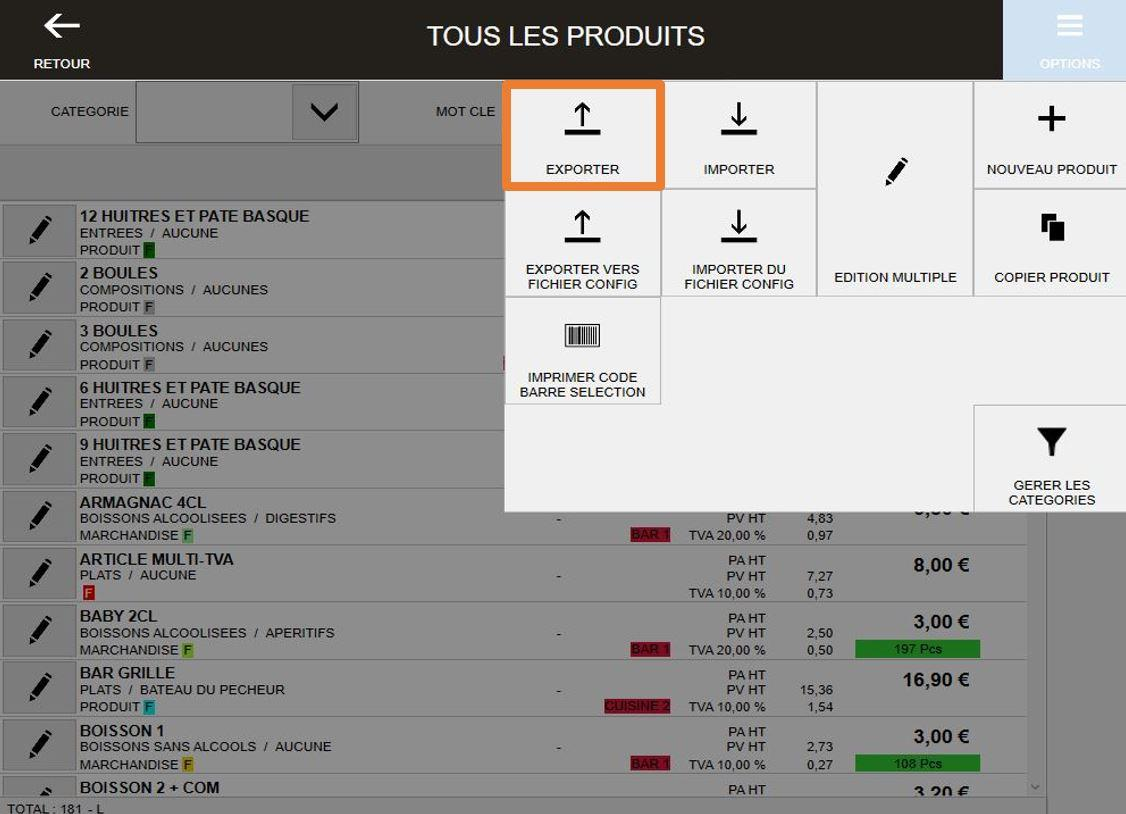Select ARTICLE MULTI-TVA product name
Viewport: 1126px width, 814px height.
[157, 559]
